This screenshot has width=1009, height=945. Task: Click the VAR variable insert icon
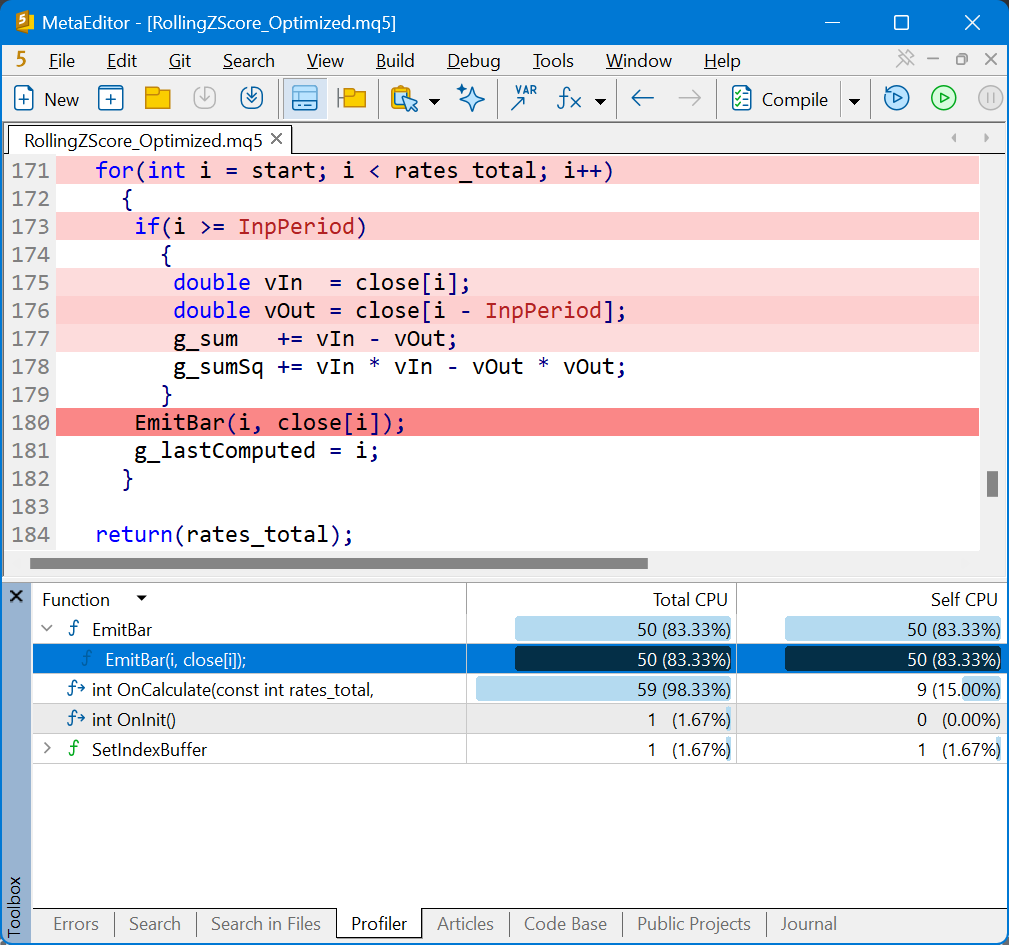click(524, 98)
